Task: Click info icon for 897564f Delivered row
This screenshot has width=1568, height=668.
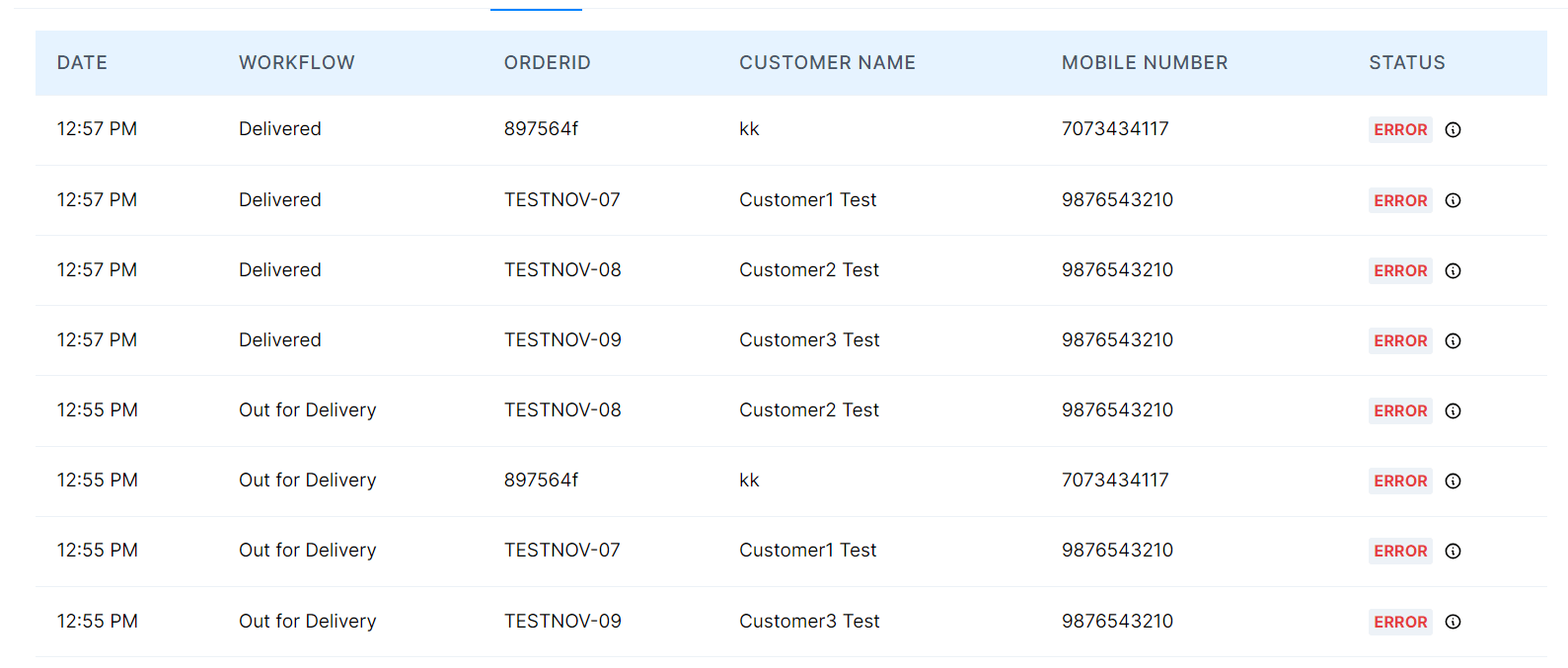Action: click(1453, 130)
